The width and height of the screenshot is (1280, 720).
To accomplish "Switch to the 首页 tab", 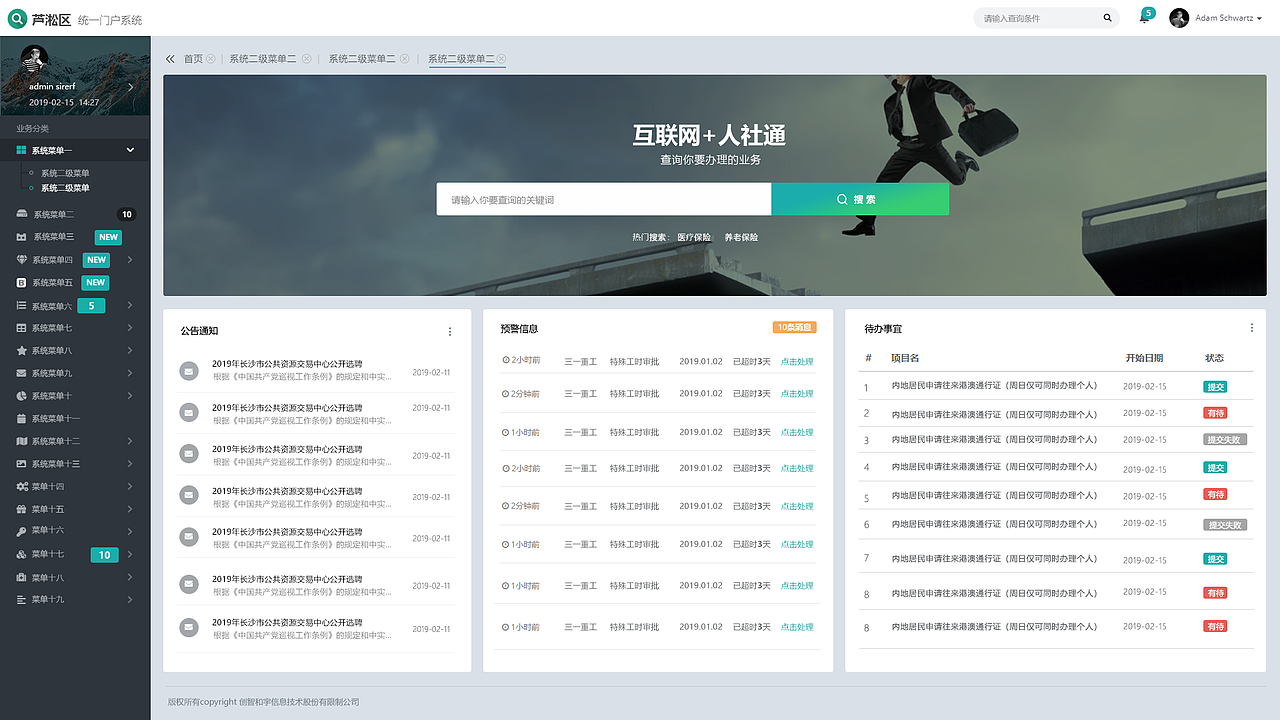I will (193, 59).
